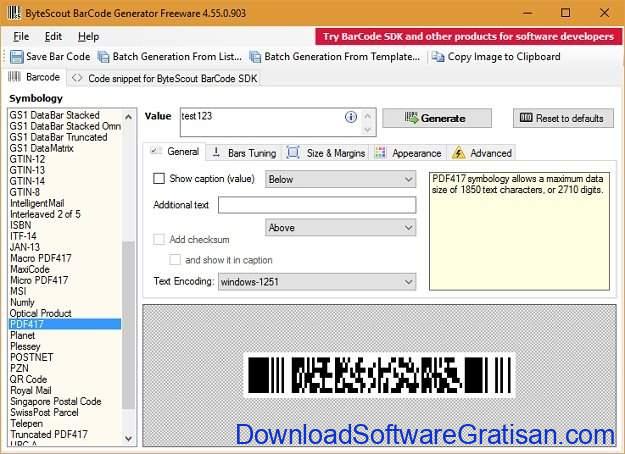Click the info icon in the Value field
Viewport: 625px width, 454px height.
[x=351, y=117]
